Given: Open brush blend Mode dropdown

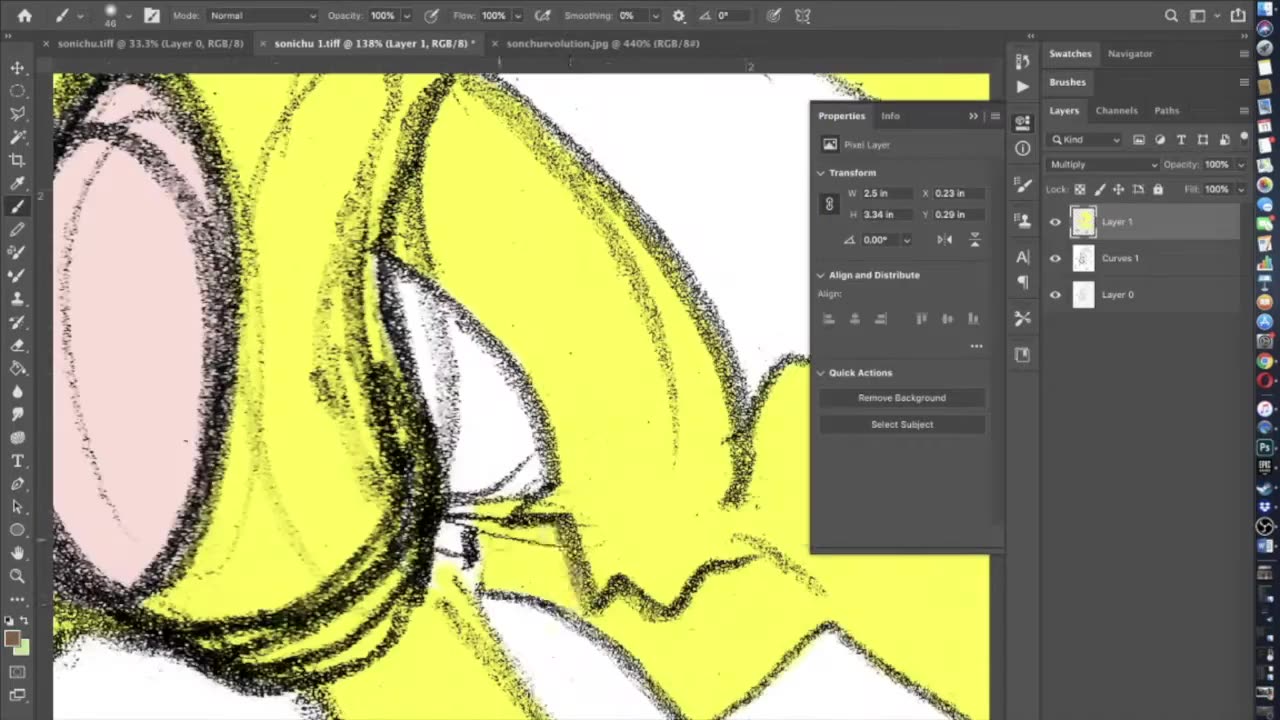Looking at the screenshot, I should [x=263, y=15].
